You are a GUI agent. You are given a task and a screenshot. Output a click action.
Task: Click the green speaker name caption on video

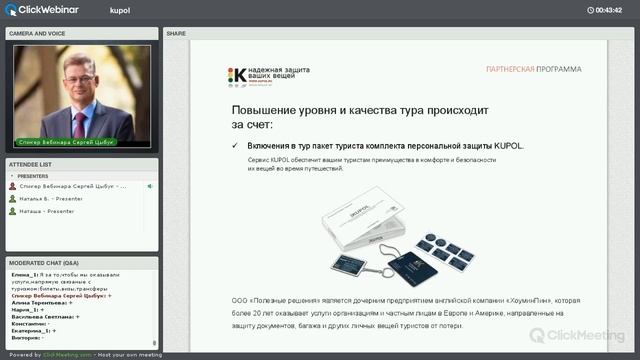click(x=66, y=142)
